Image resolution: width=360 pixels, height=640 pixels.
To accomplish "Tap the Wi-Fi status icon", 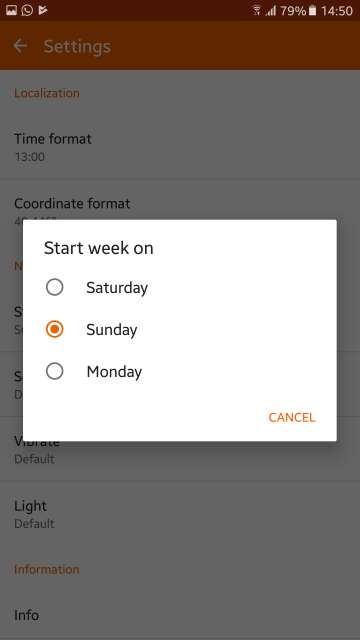I will click(x=257, y=11).
